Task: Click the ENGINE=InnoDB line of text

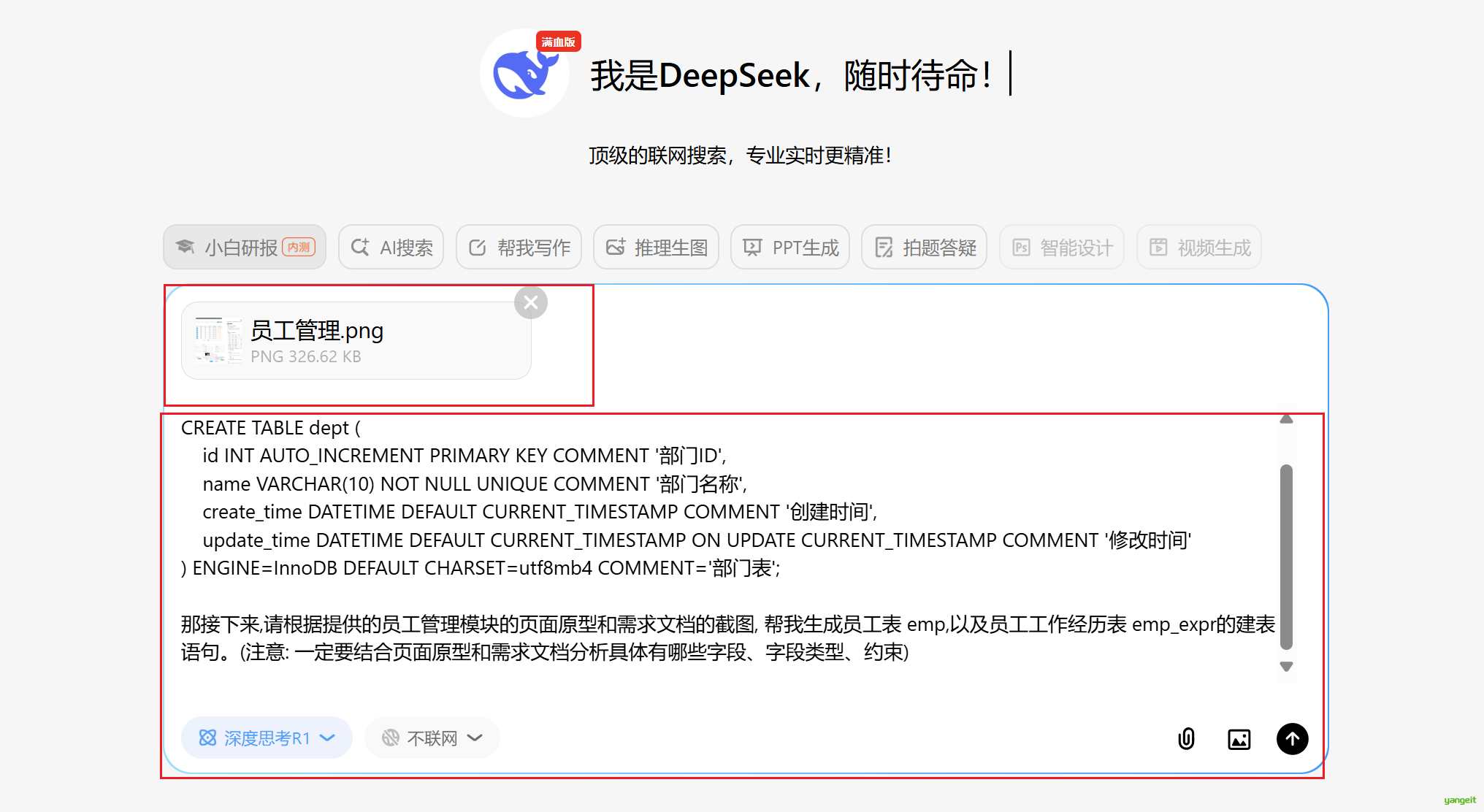Action: point(481,567)
